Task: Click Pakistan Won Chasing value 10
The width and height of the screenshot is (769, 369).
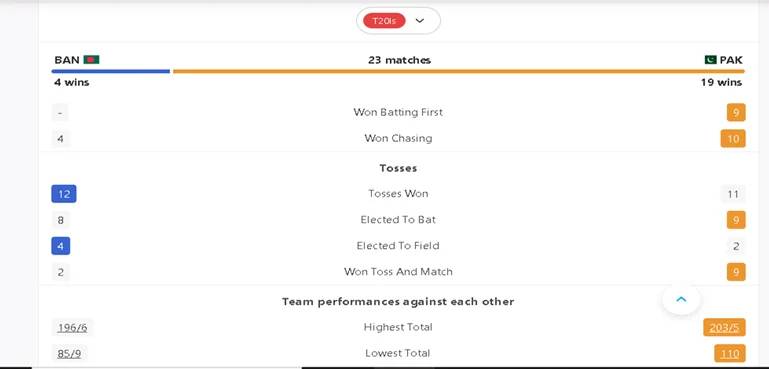Action: pos(733,138)
